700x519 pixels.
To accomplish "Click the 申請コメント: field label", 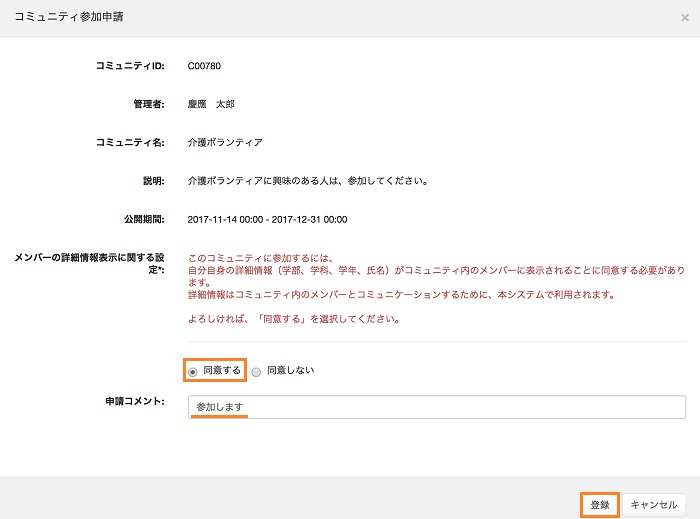I will tap(134, 401).
